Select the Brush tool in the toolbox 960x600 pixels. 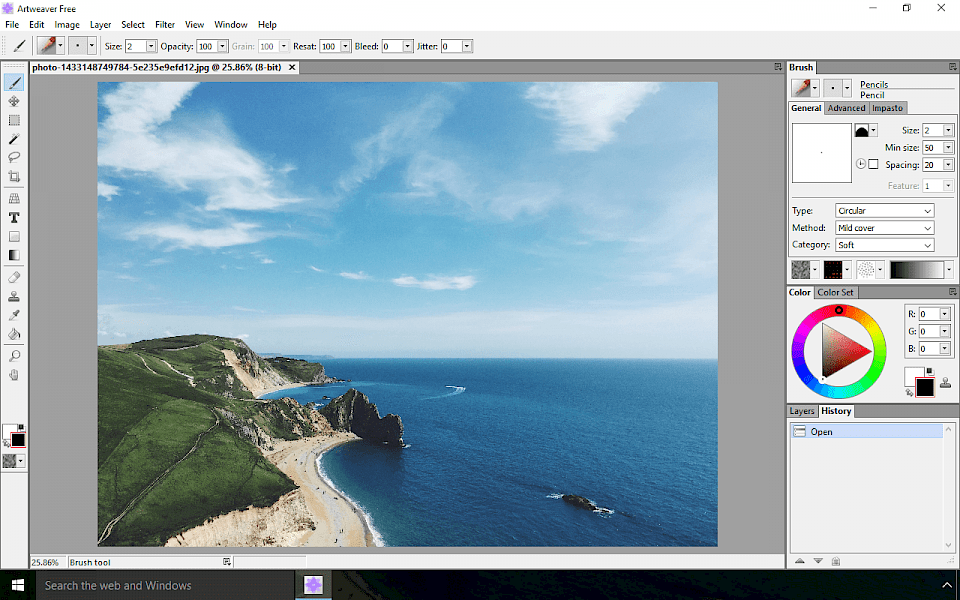coord(13,82)
